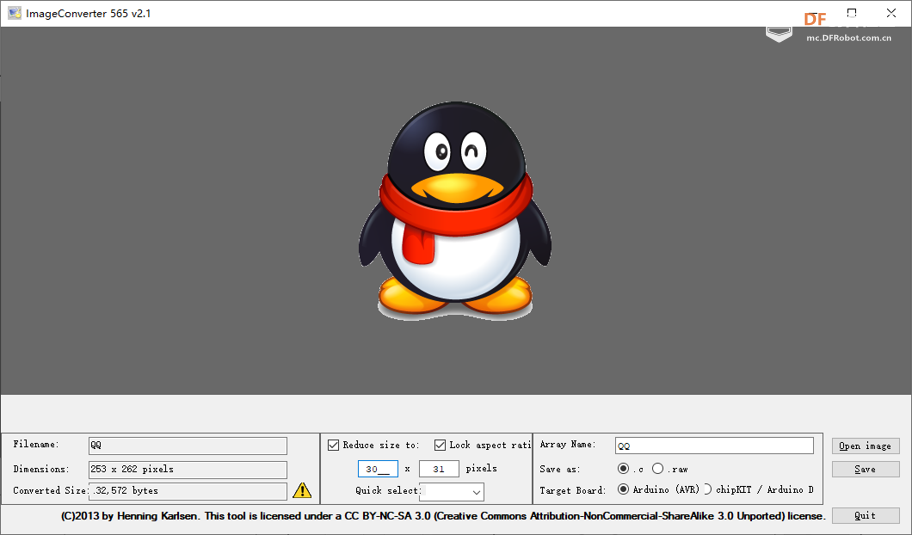Image resolution: width=912 pixels, height=535 pixels.
Task: Toggle the Lock aspect ratio checkbox
Action: coord(440,445)
